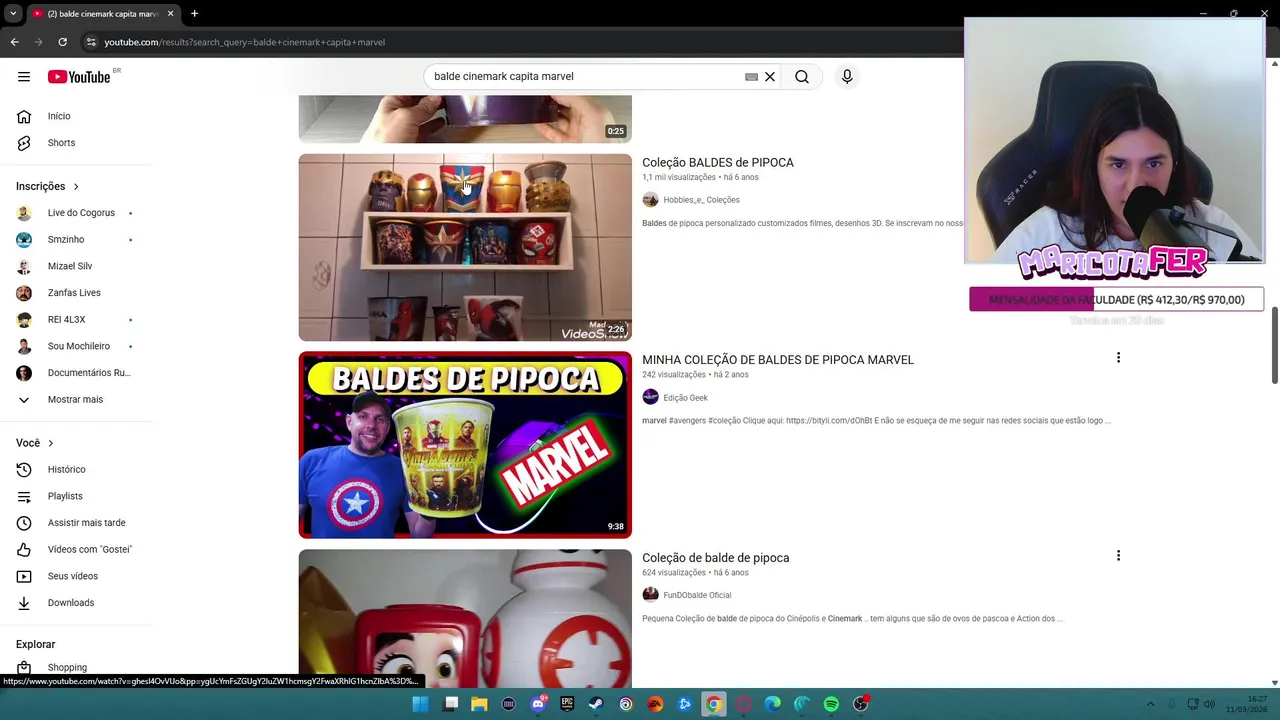Visit Edição Geek channel
Image resolution: width=1280 pixels, height=720 pixels.
click(x=685, y=398)
